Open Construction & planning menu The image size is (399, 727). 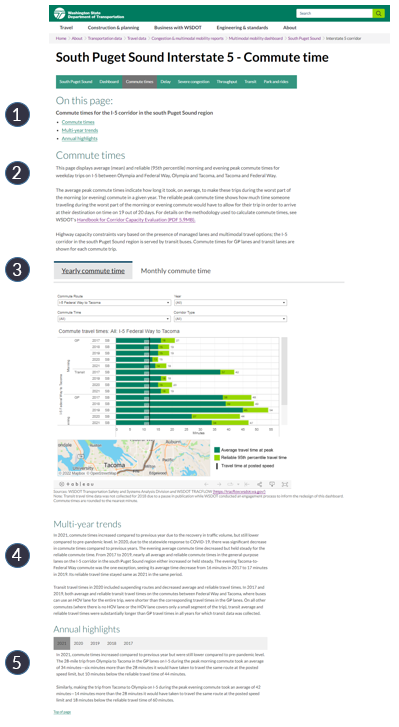[x=114, y=28]
